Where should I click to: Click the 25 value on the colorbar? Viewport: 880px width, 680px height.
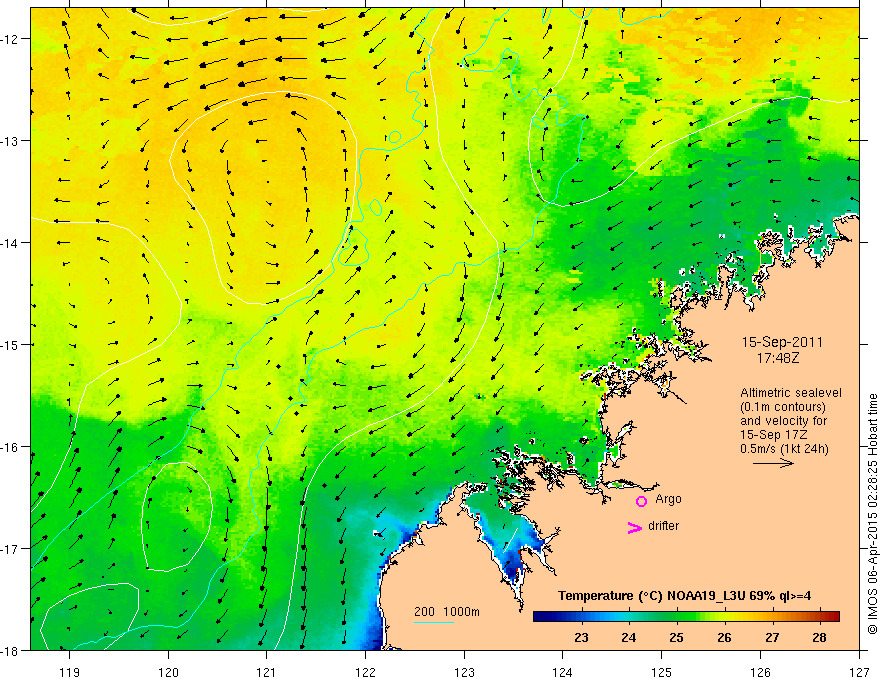pos(676,637)
